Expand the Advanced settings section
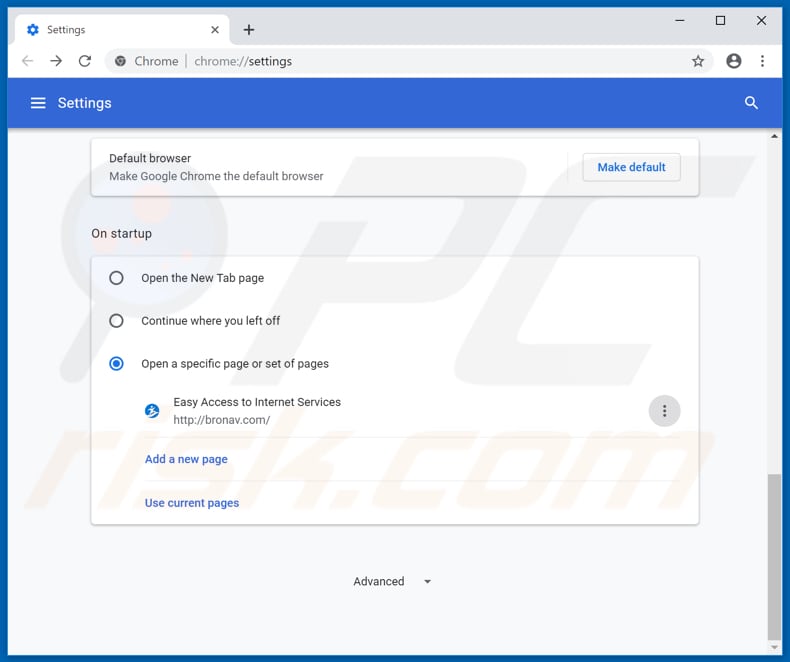The height and width of the screenshot is (662, 790). [x=379, y=581]
